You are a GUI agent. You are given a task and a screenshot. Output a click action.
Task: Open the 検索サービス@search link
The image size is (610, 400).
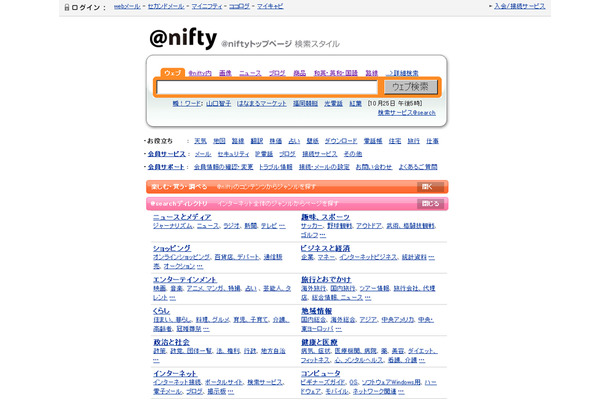click(x=407, y=113)
